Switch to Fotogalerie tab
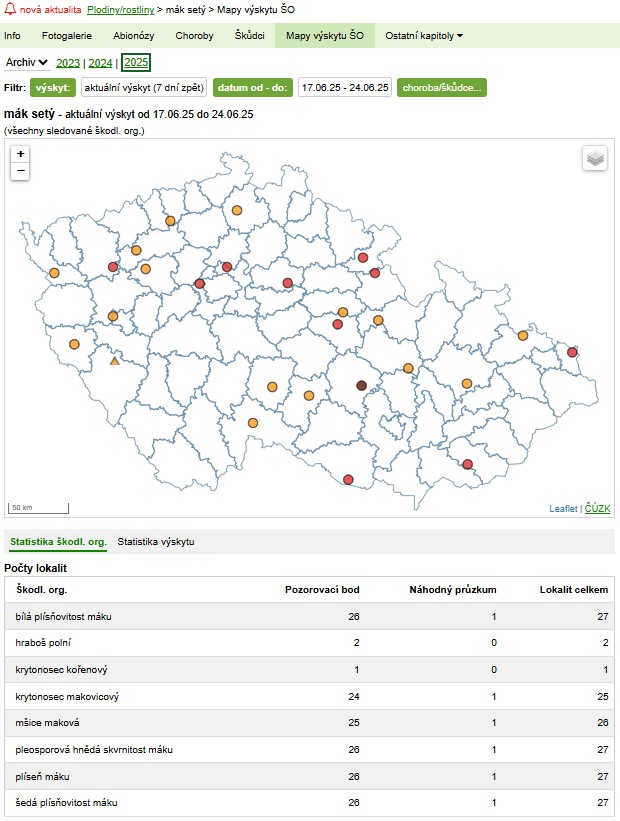This screenshot has height=821, width=620. 67,36
